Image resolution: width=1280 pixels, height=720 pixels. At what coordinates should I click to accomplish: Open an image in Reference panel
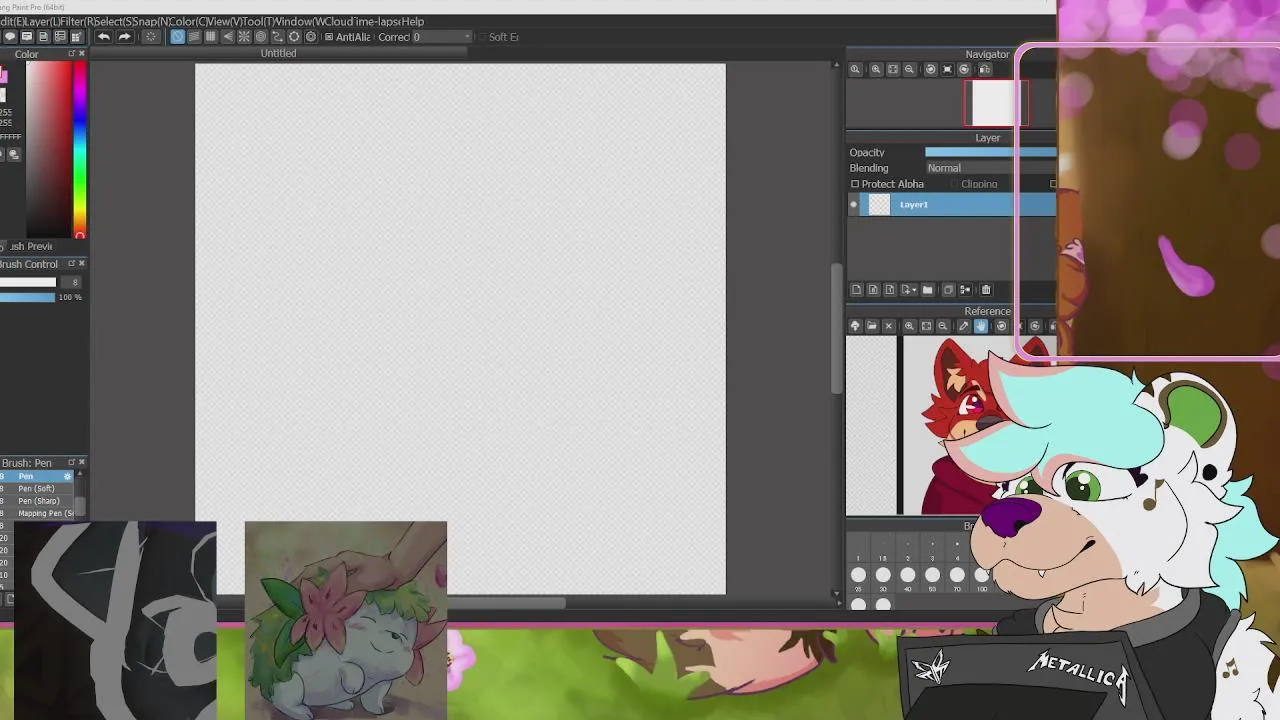pos(871,326)
